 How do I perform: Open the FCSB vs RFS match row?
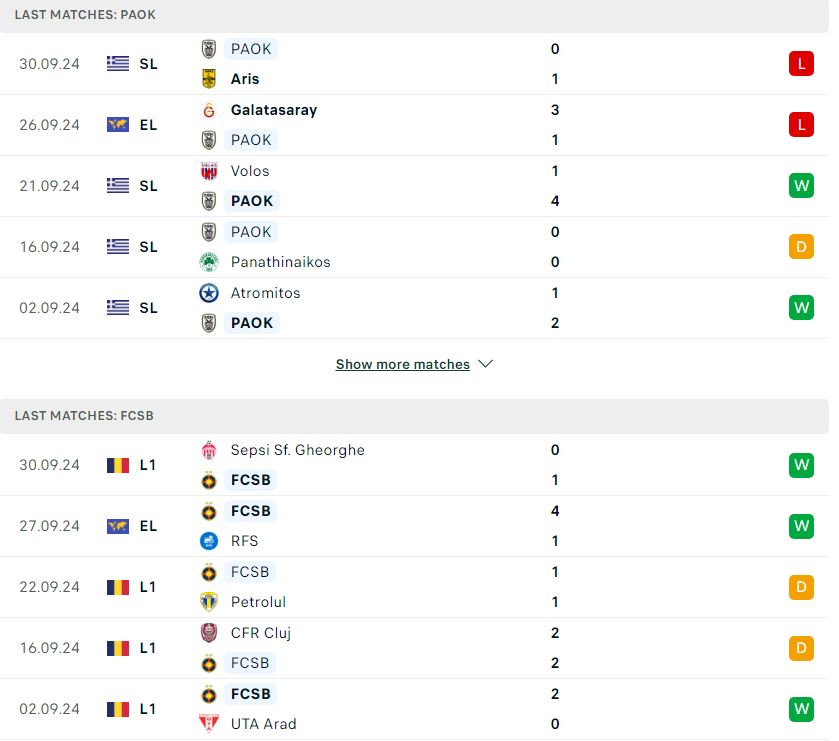coord(414,526)
